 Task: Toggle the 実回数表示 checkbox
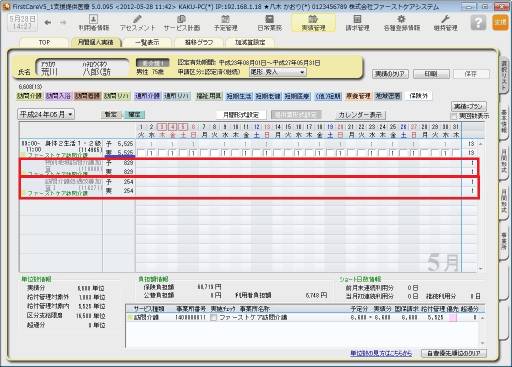coord(454,116)
